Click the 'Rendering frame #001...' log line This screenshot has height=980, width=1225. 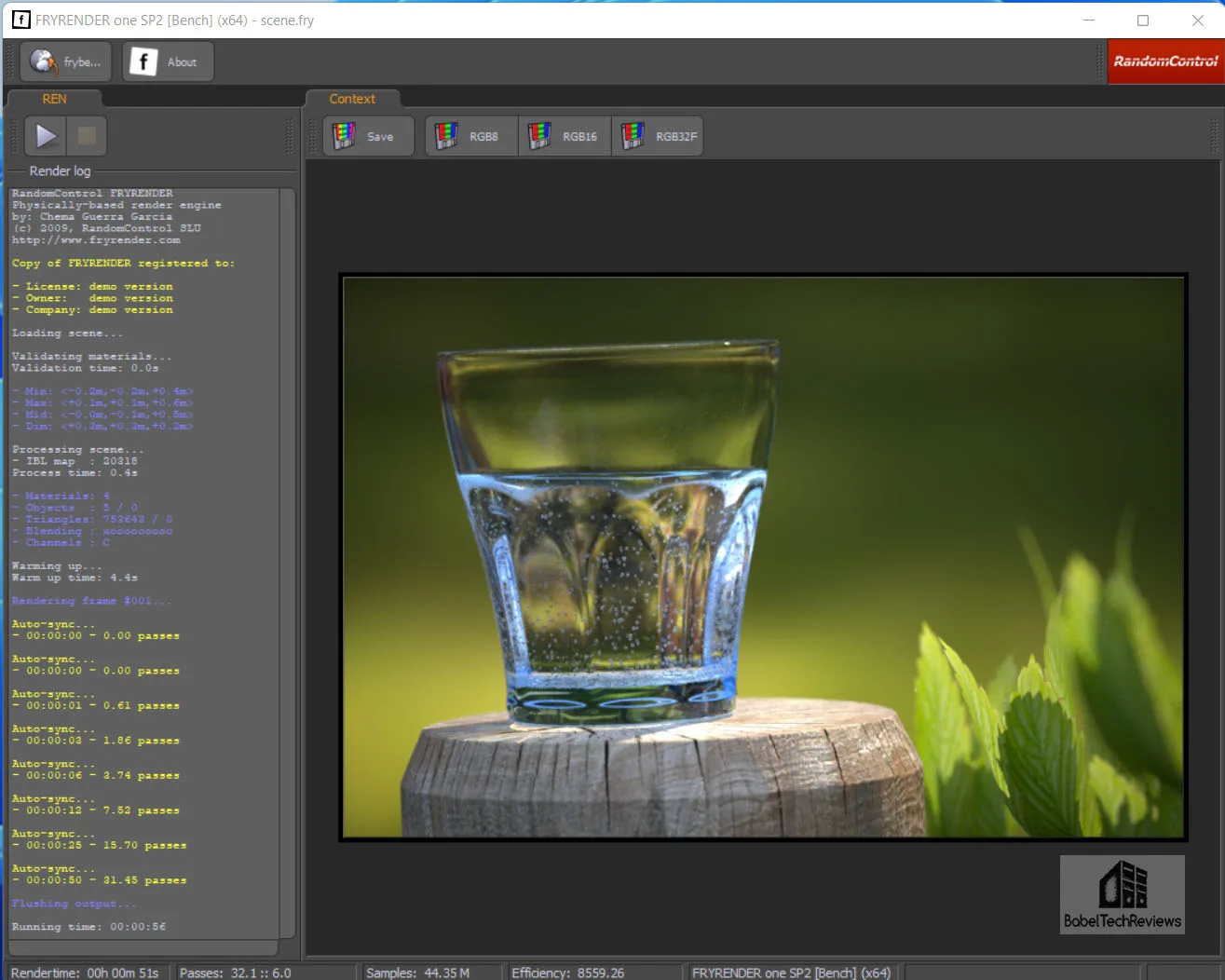[91, 601]
